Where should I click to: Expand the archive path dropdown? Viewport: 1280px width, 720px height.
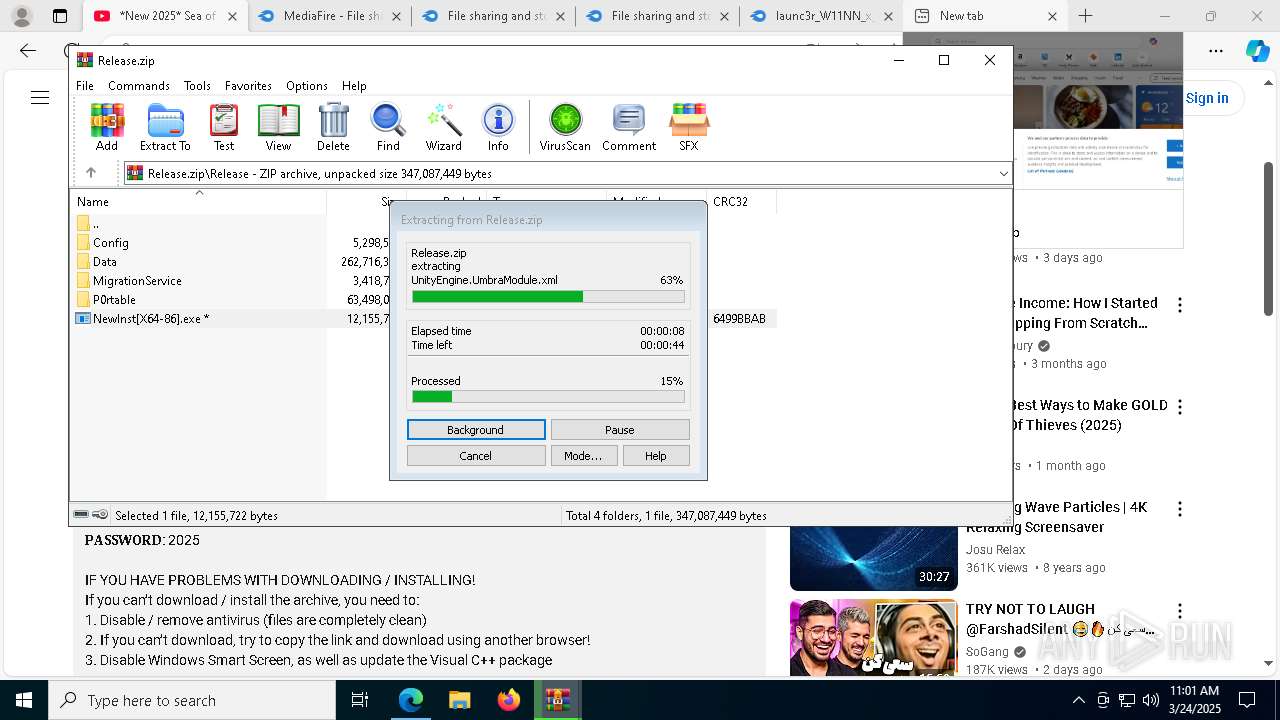pyautogui.click(x=1003, y=173)
